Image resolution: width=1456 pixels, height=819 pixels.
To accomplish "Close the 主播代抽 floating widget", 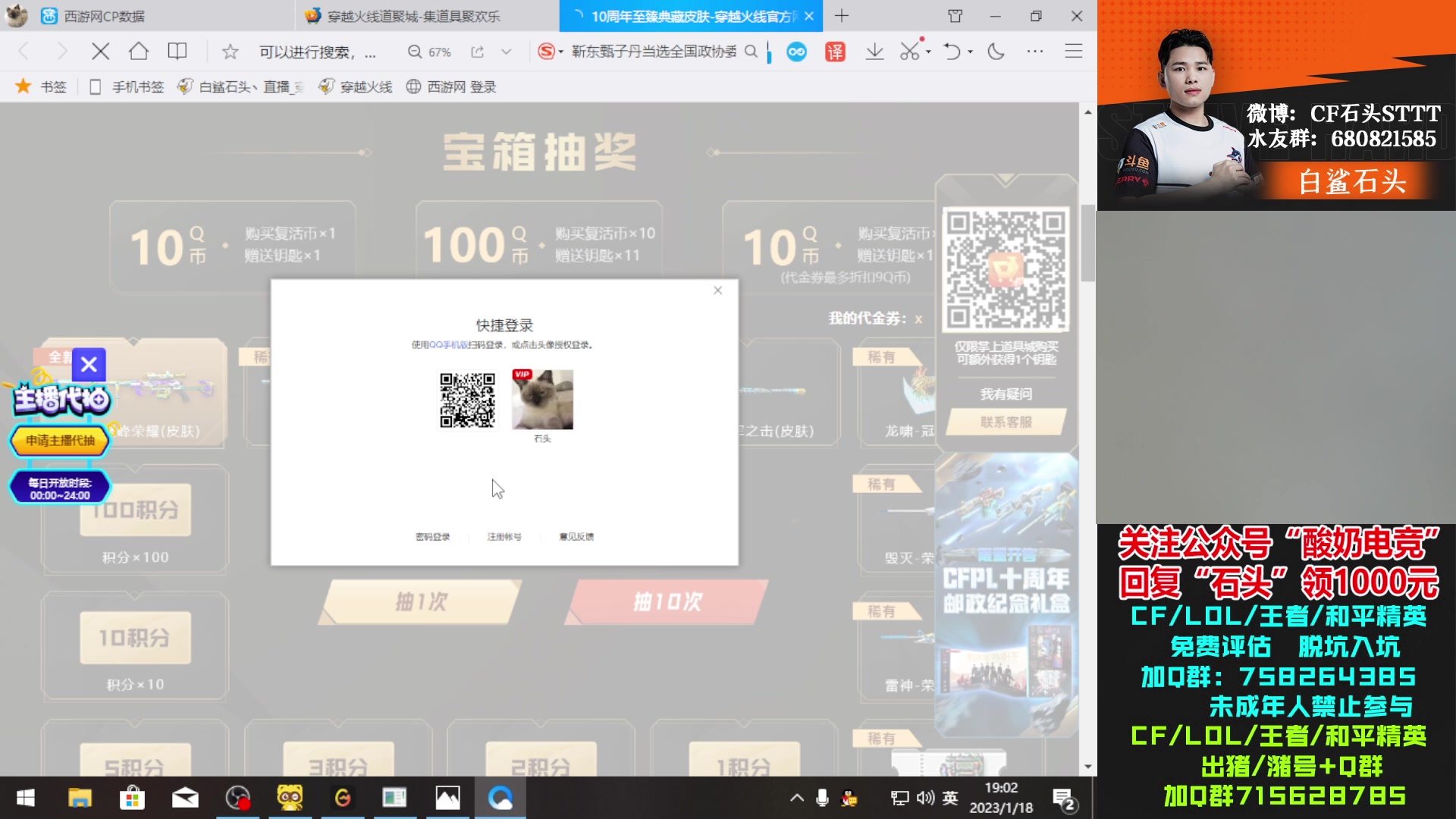I will 89,365.
